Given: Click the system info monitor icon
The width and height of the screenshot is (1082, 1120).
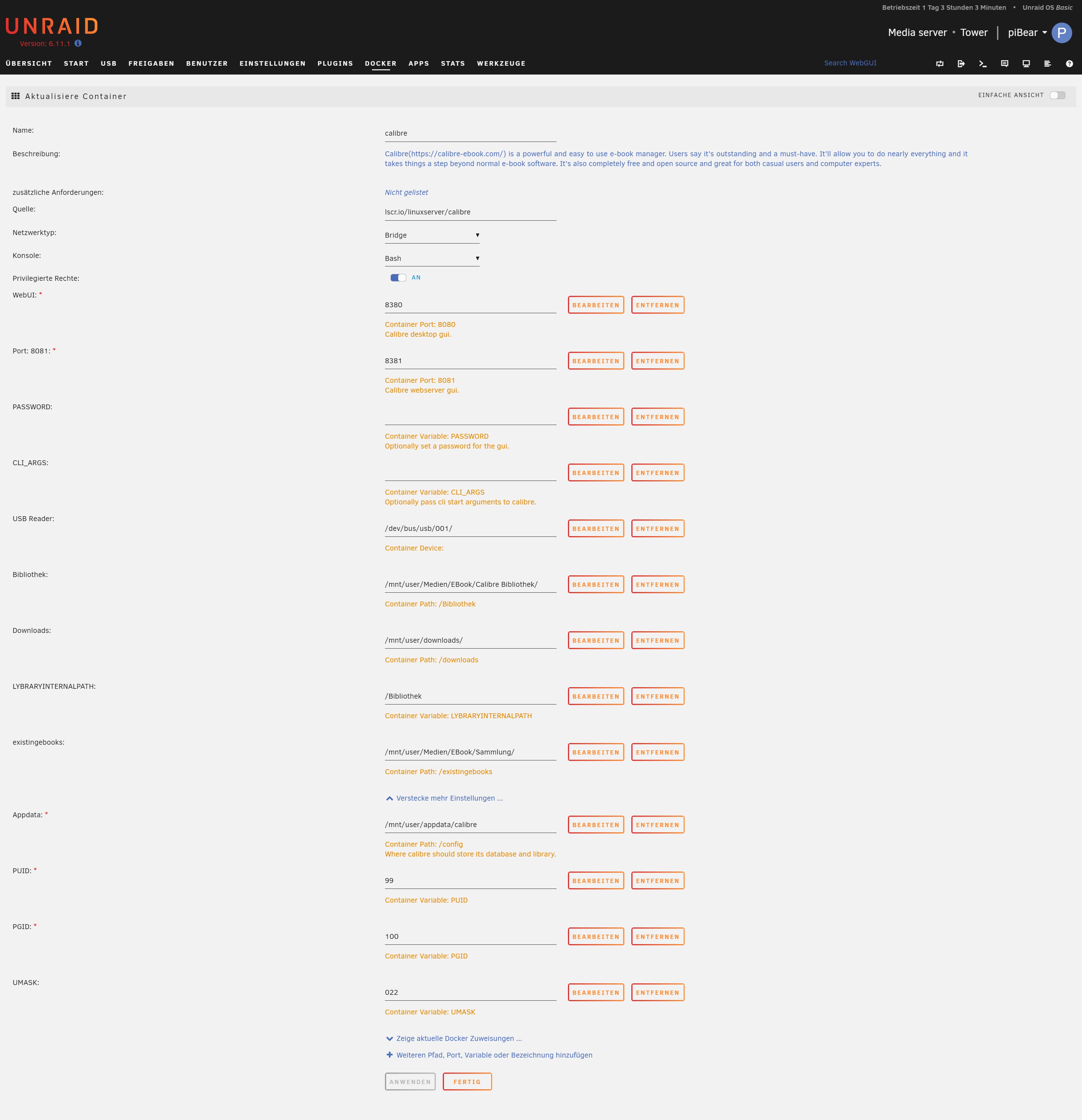Looking at the screenshot, I should pyautogui.click(x=1026, y=63).
